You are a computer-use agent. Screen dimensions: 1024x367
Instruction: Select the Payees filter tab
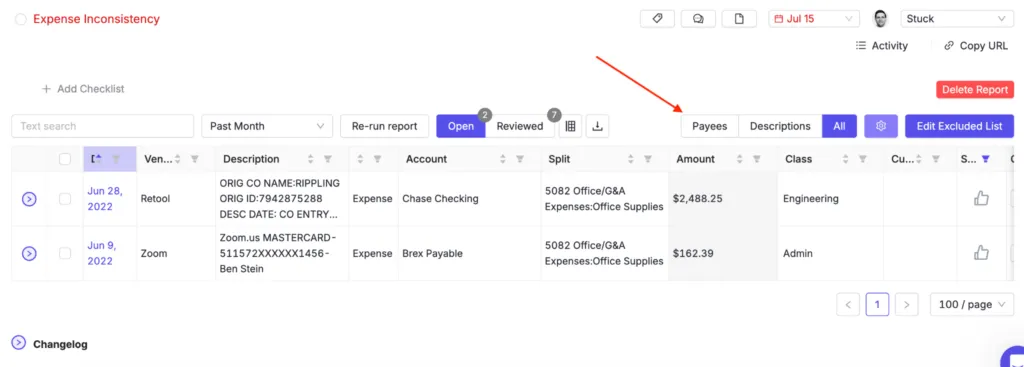point(710,126)
